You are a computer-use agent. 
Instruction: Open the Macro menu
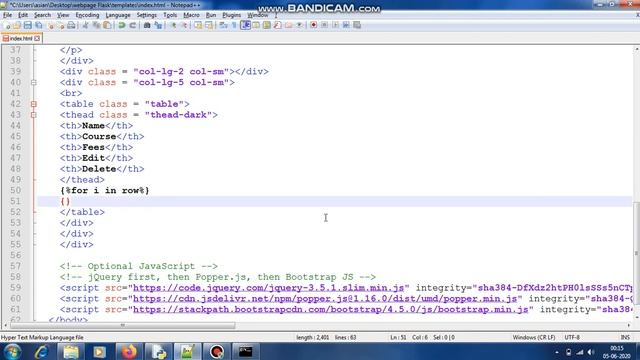click(x=191, y=15)
